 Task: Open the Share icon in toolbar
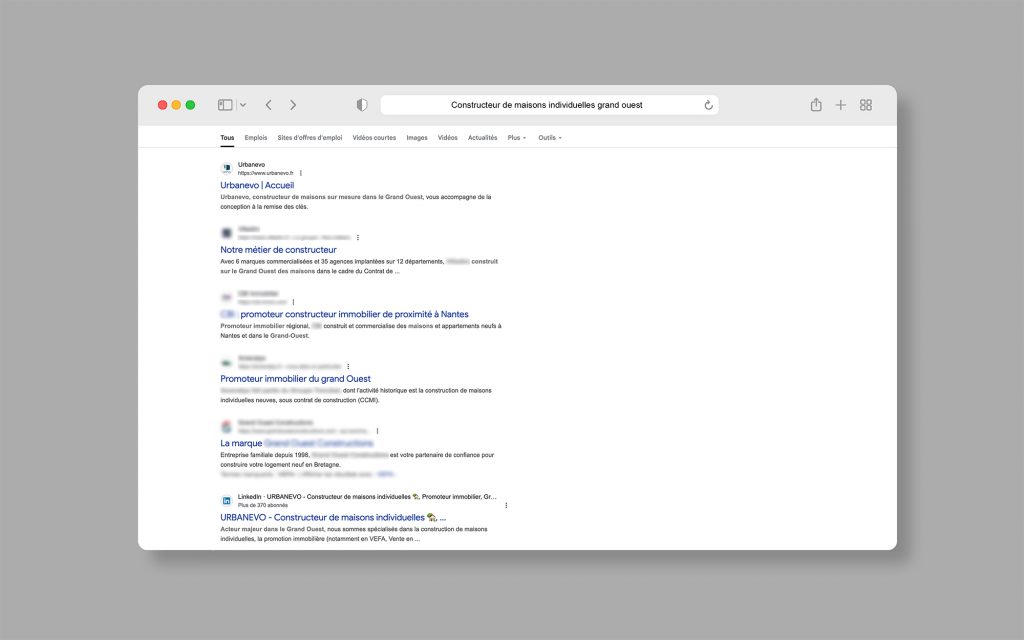816,105
